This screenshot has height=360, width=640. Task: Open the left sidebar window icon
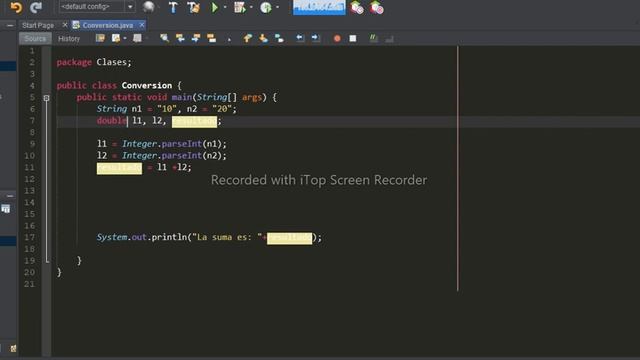(6, 209)
